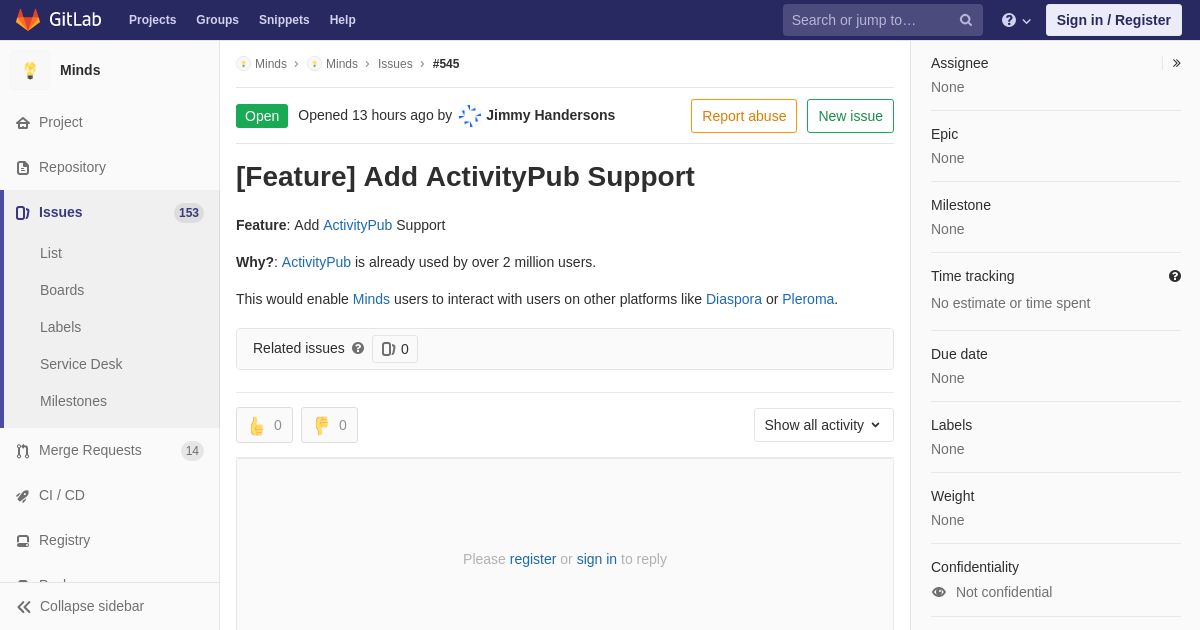Follow the Pleroma link

coord(808,299)
